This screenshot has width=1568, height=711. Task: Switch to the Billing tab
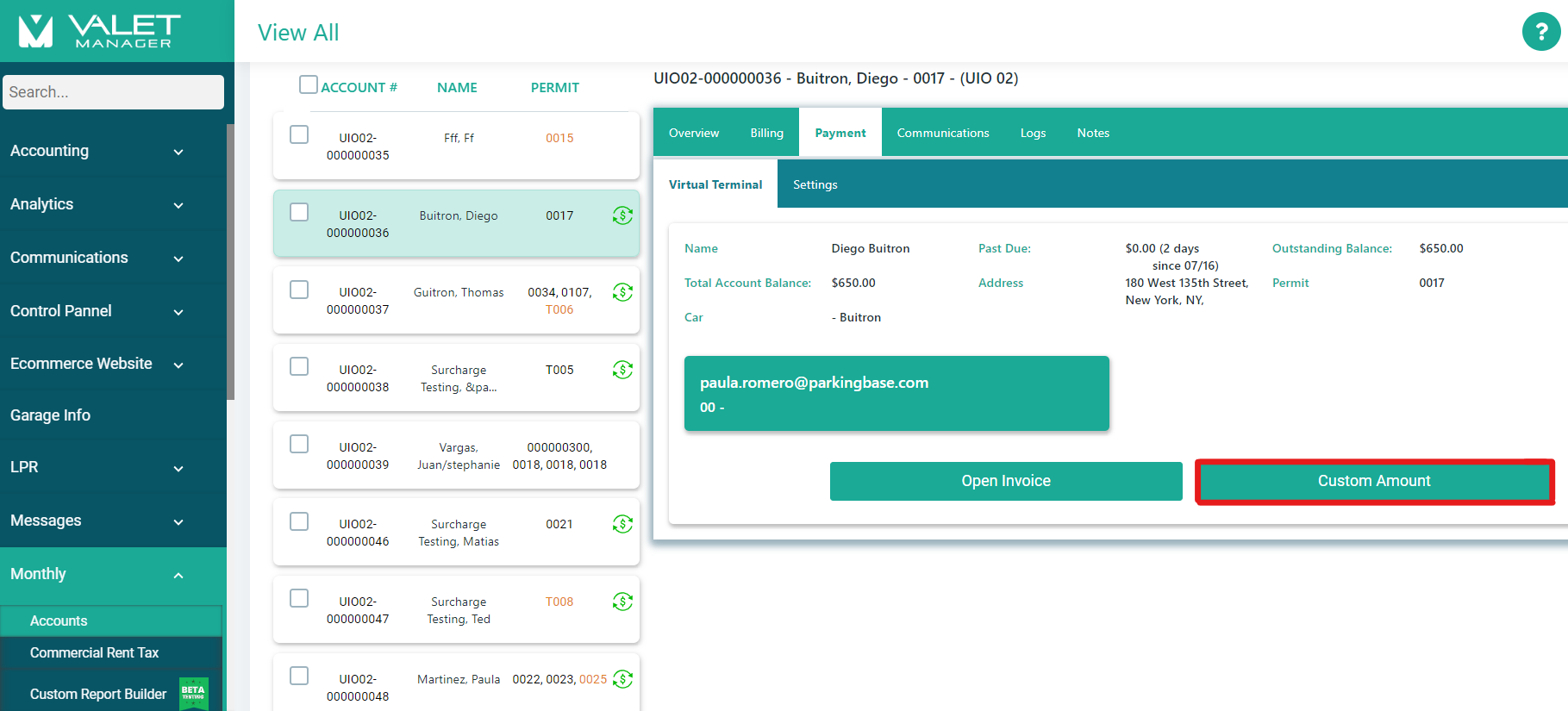click(x=766, y=133)
